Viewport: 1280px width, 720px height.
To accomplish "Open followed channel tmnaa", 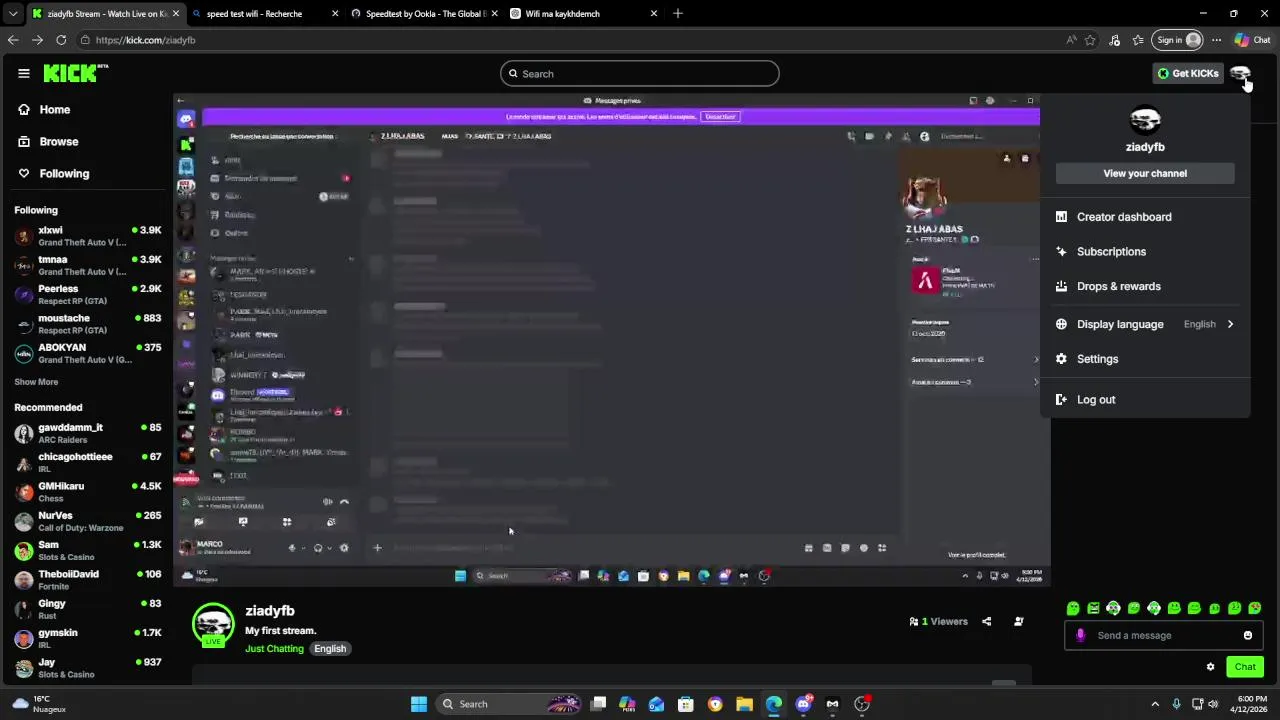I will [x=88, y=265].
